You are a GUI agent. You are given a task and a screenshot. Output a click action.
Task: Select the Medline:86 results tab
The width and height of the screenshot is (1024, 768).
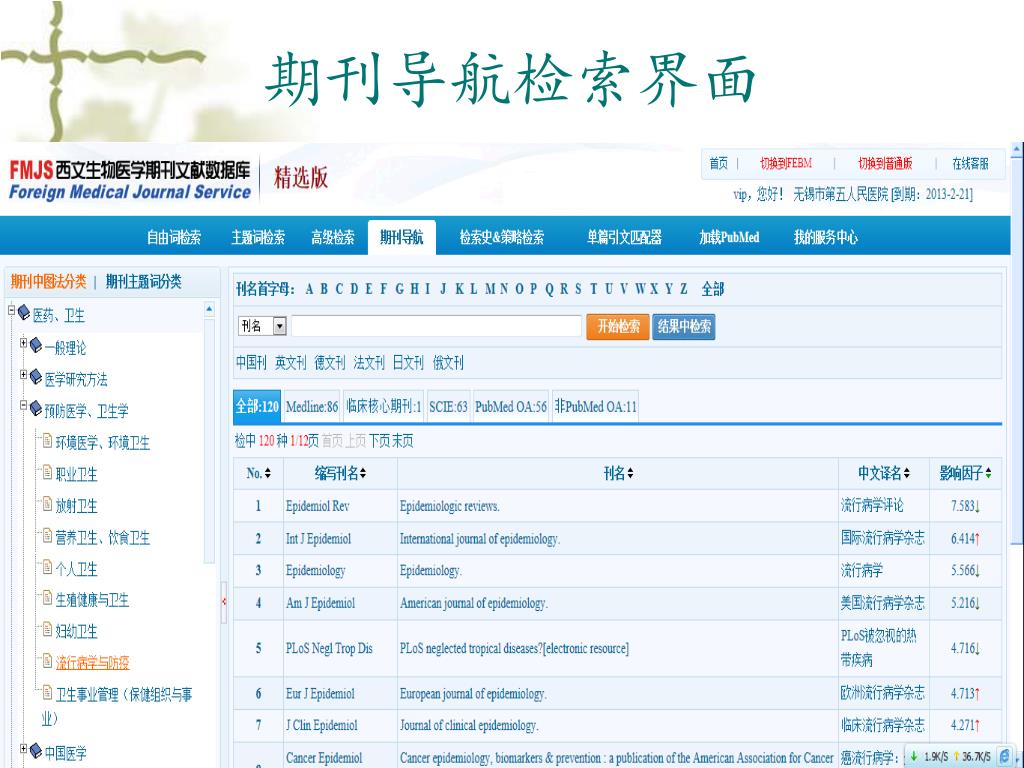[312, 407]
